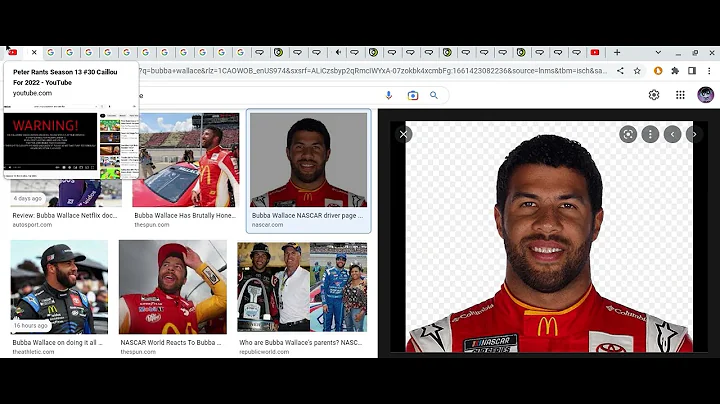The image size is (720, 404).
Task: Go to next image in preview
Action: coord(694,134)
